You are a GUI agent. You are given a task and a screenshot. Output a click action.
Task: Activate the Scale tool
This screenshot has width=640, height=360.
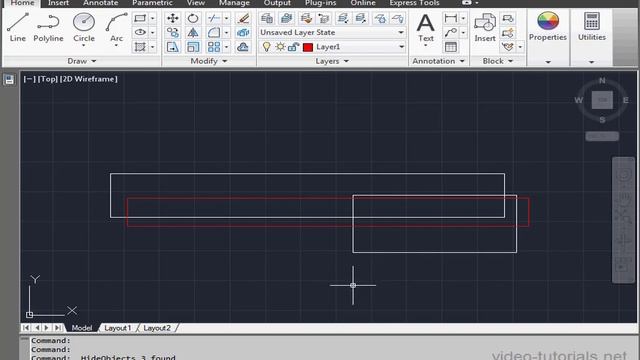(x=193, y=47)
